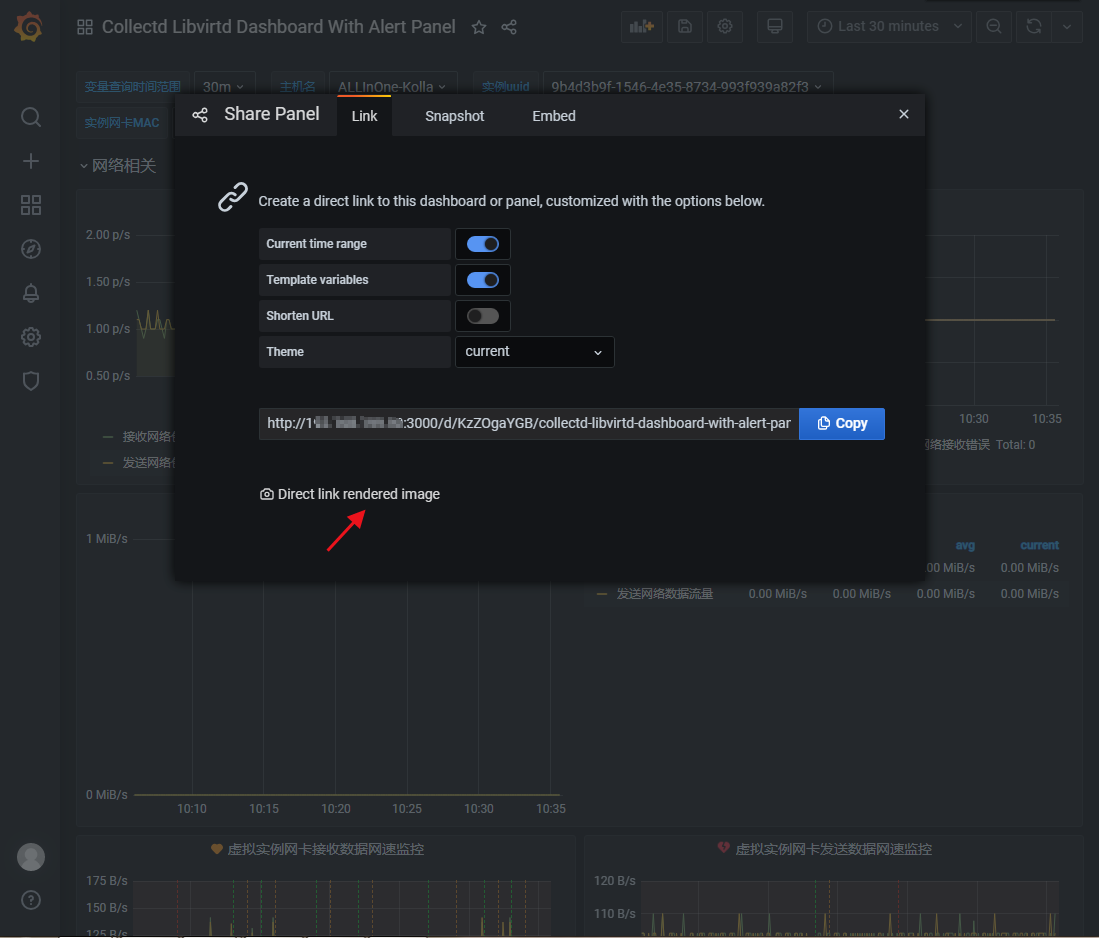The width and height of the screenshot is (1099, 938).
Task: Turn off the Template variables toggle
Action: tap(482, 279)
